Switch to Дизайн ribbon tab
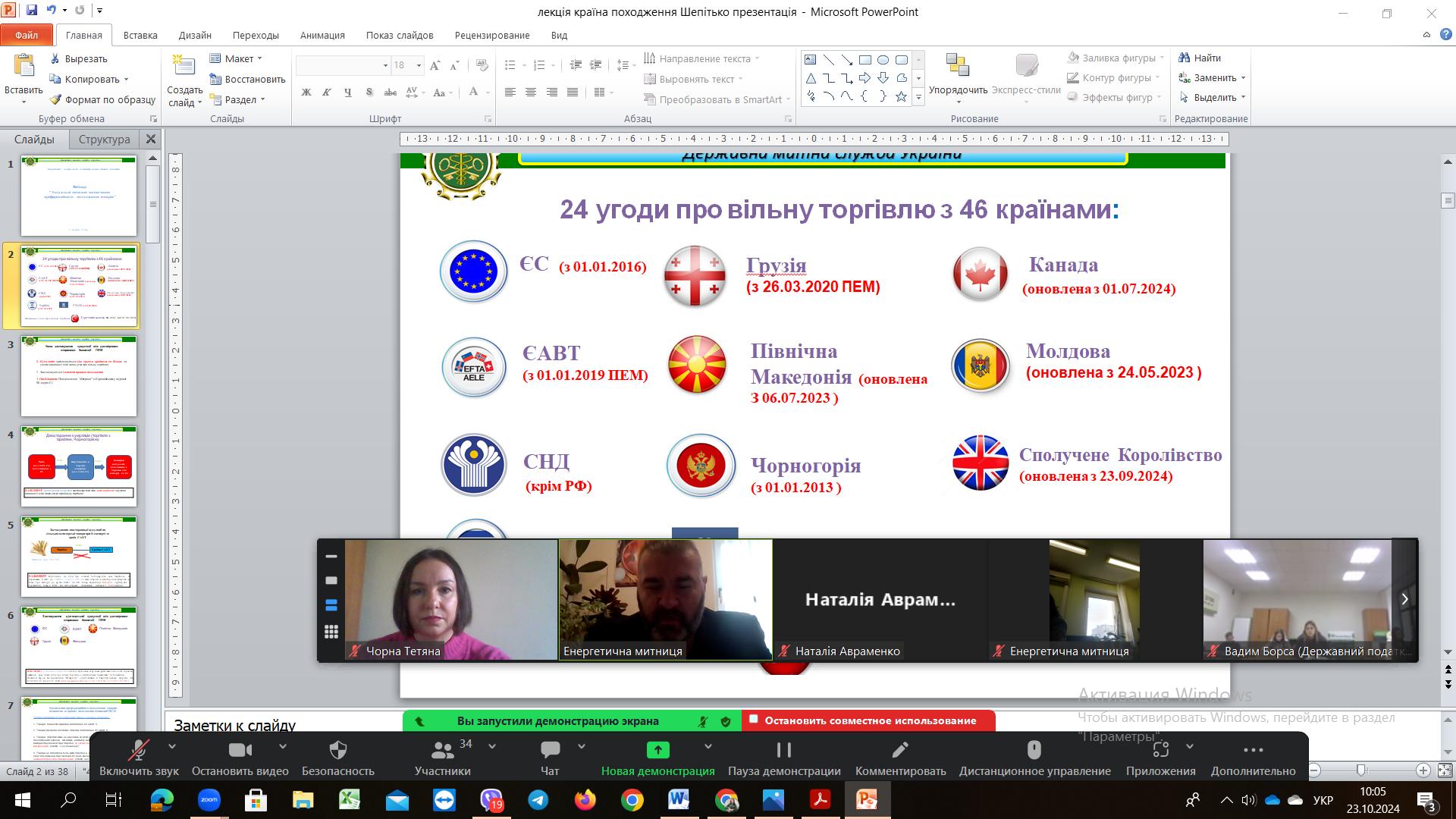 (x=195, y=35)
